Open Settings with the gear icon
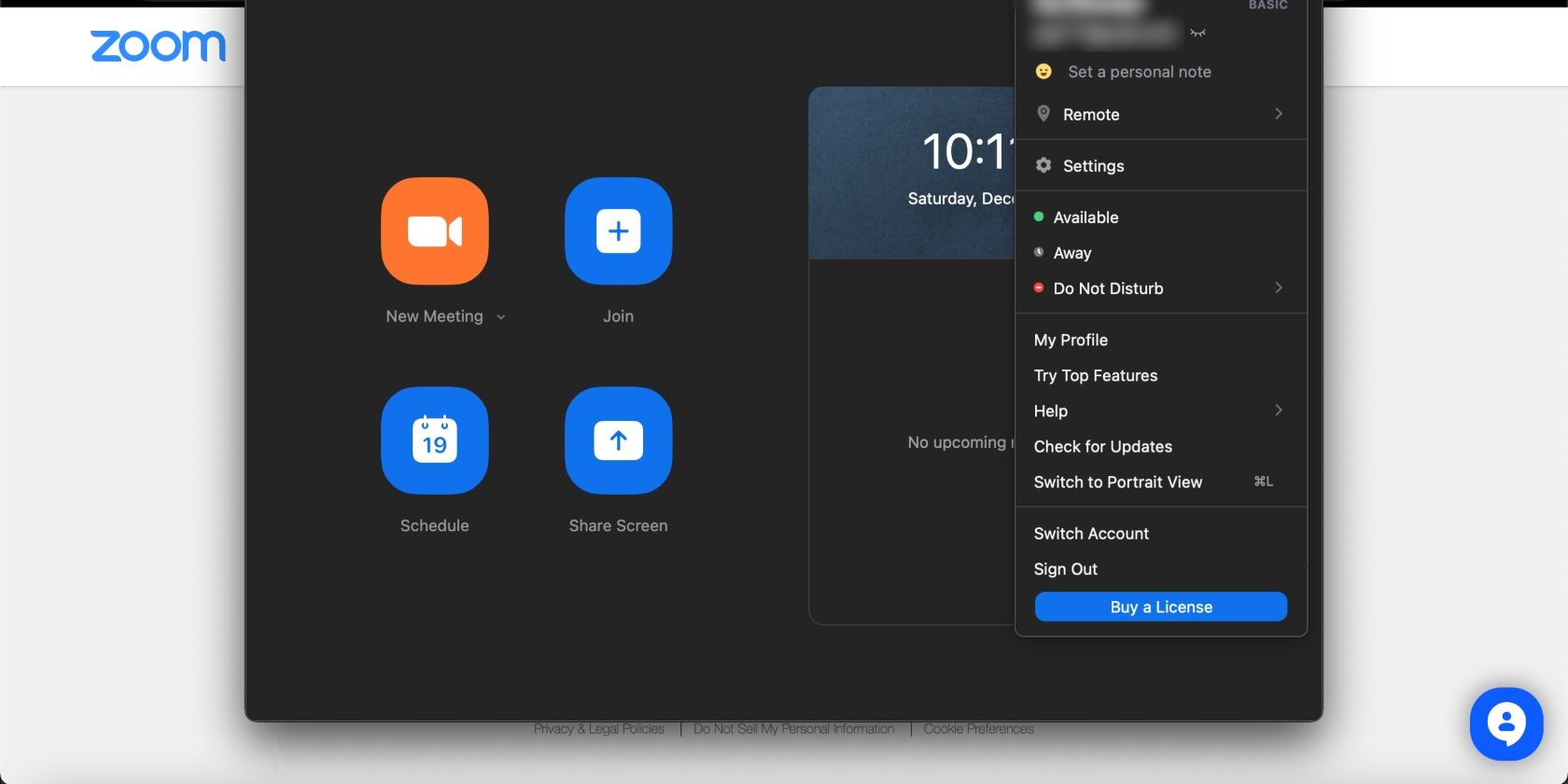The image size is (1568, 784). coord(1043,165)
